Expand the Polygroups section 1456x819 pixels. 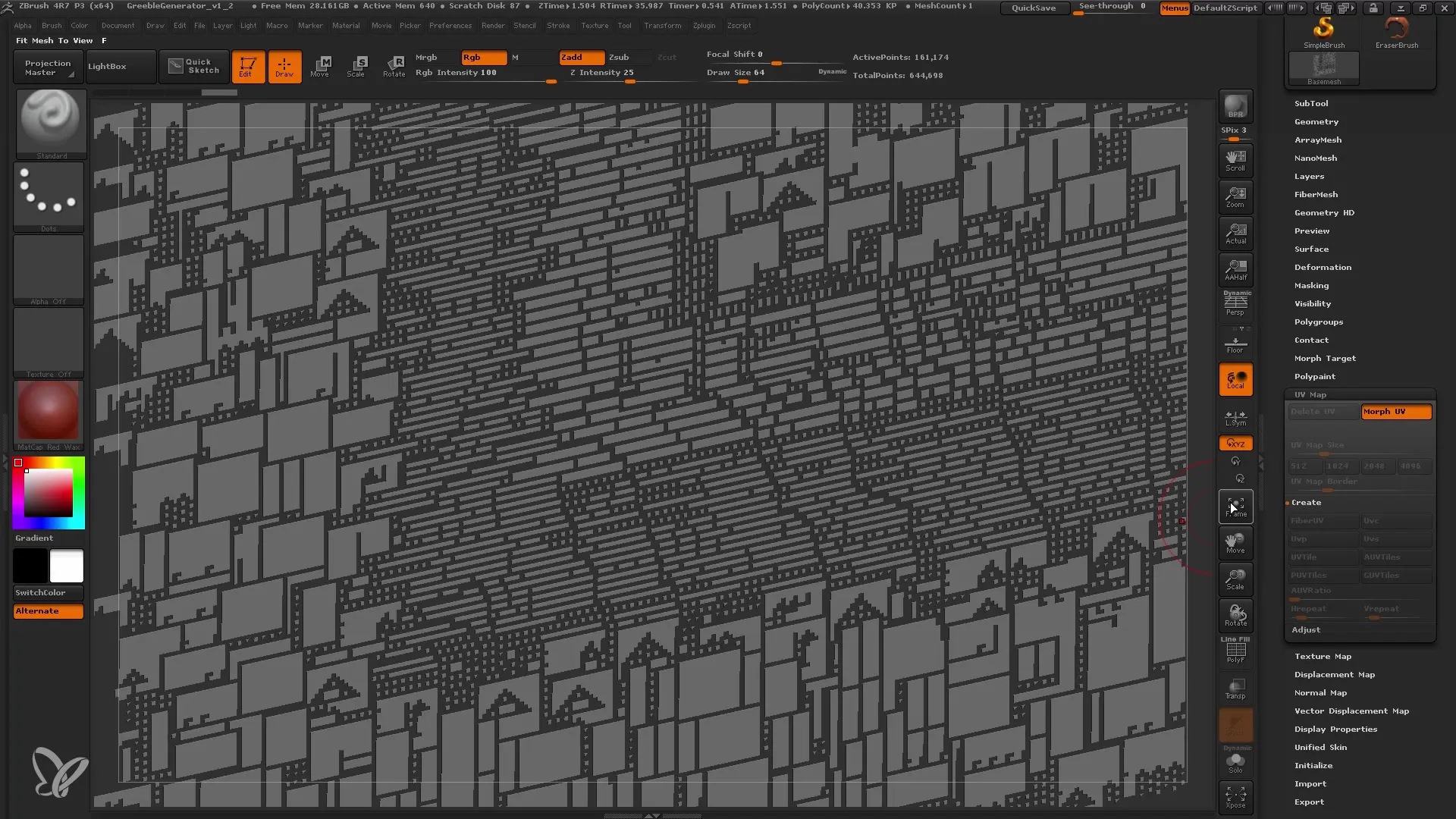click(1319, 322)
